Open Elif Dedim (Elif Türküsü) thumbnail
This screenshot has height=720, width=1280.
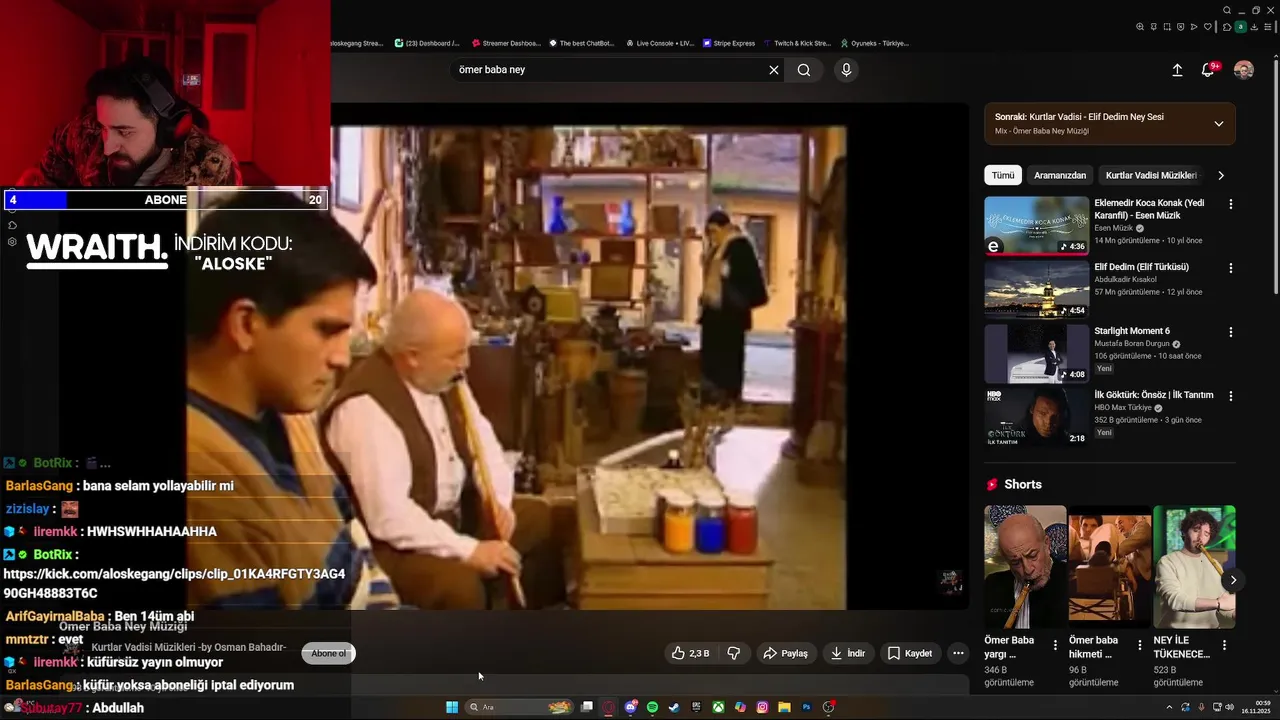coord(1036,289)
